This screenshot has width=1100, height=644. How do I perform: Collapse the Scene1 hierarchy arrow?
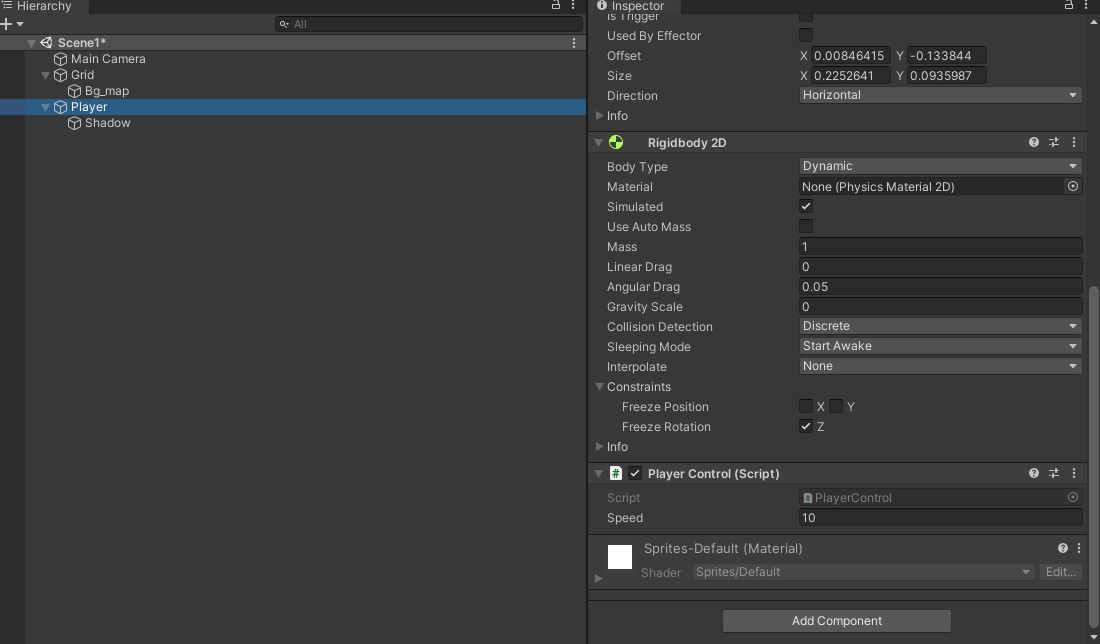click(x=31, y=43)
